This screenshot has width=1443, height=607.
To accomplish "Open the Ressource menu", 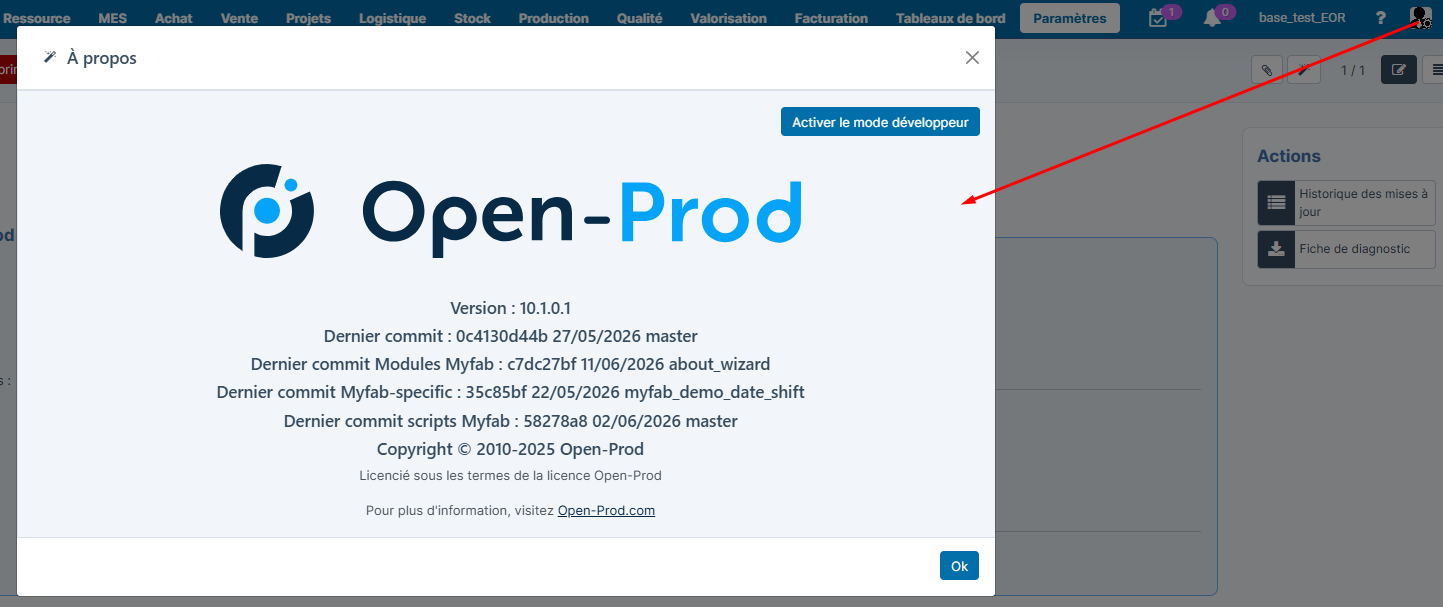I will 37,18.
